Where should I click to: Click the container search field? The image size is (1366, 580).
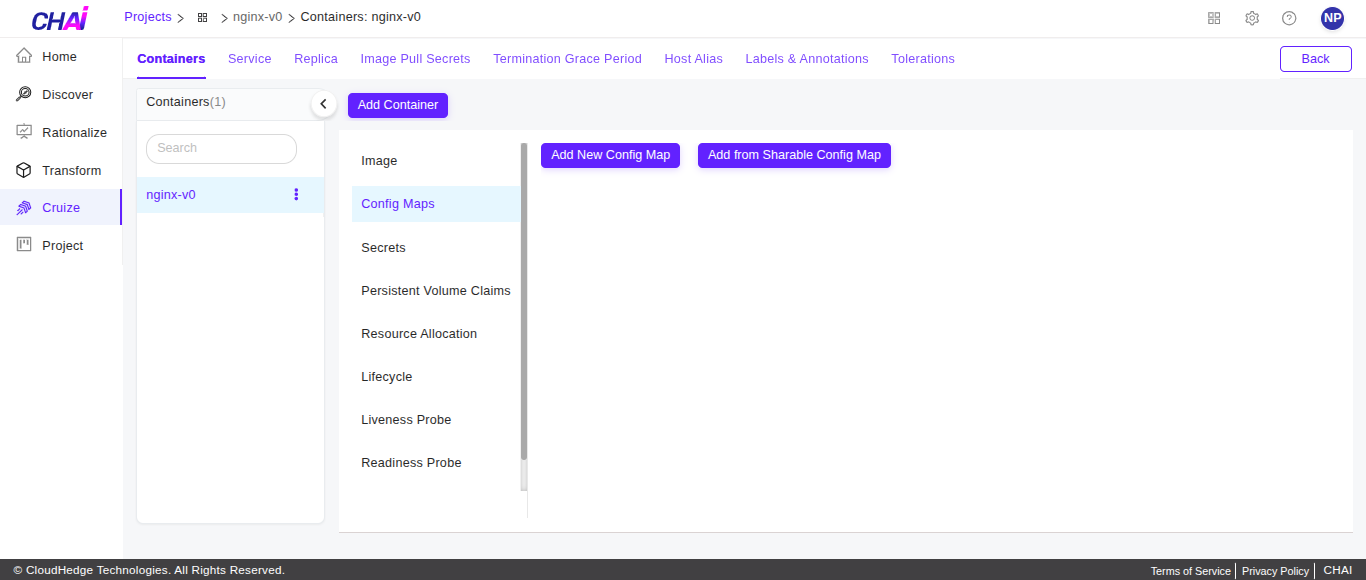coord(220,148)
